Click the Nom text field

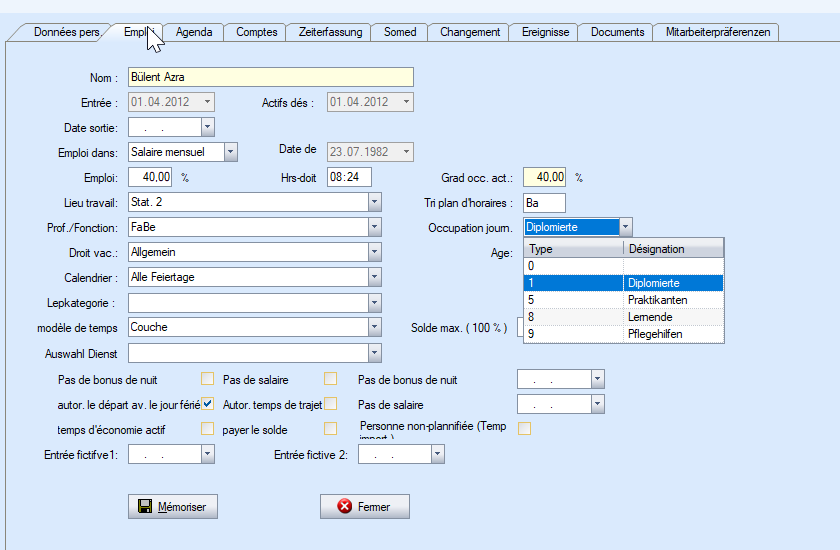click(x=270, y=77)
